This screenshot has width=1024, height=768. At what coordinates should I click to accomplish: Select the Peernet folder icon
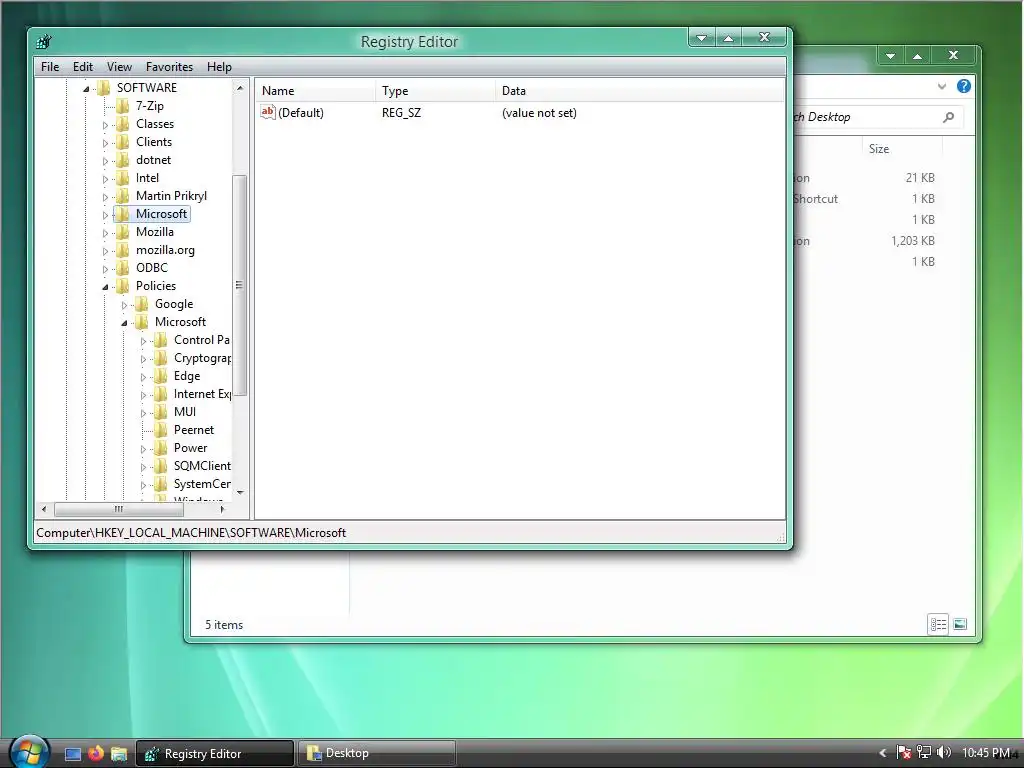(160, 430)
